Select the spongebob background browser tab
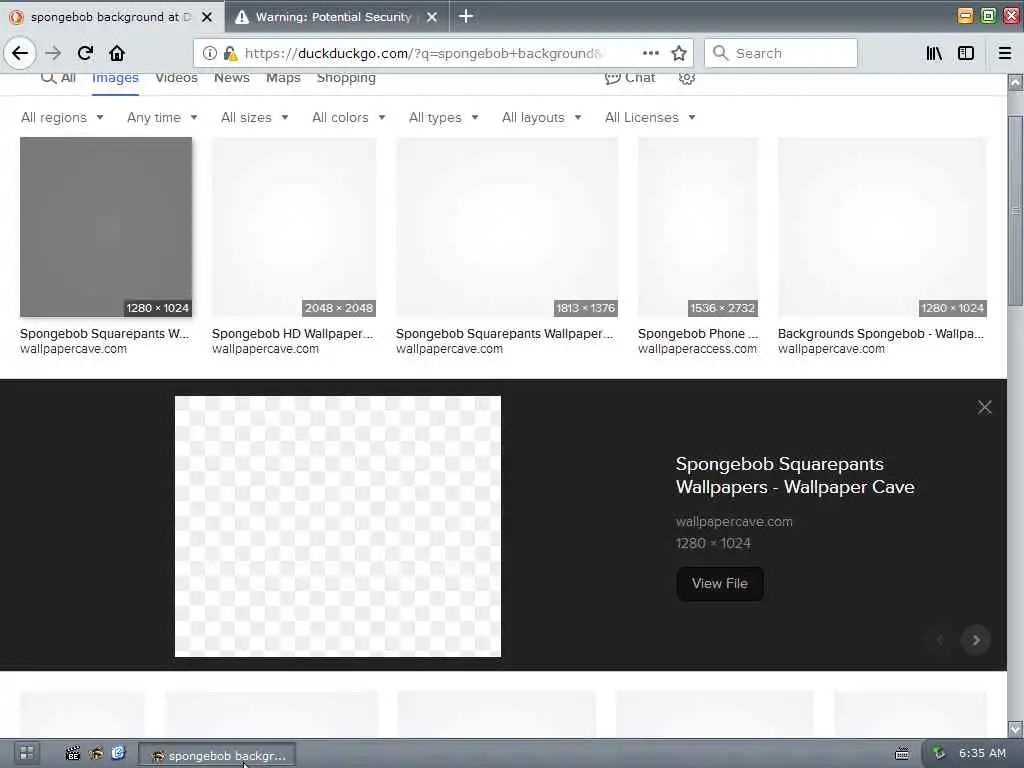This screenshot has width=1024, height=768. click(x=111, y=17)
